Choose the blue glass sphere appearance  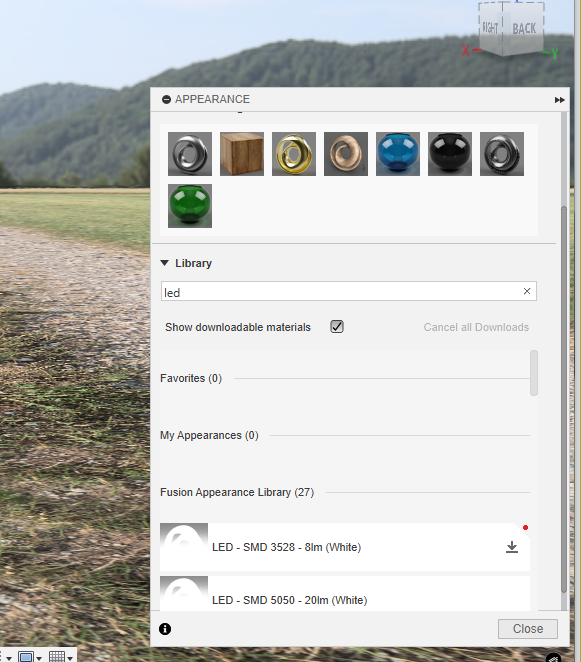[x=398, y=154]
